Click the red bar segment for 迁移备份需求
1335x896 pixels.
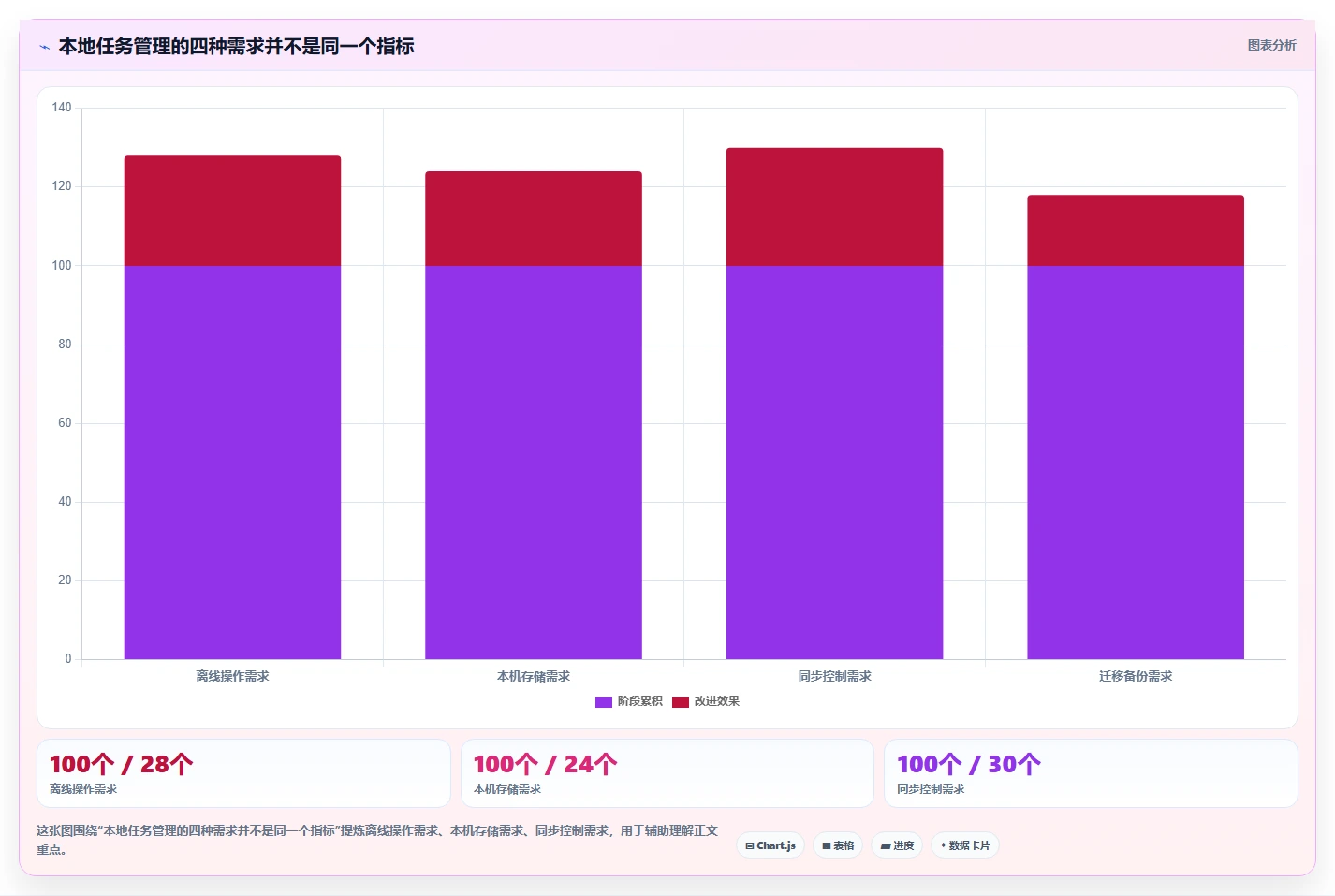(x=1136, y=230)
